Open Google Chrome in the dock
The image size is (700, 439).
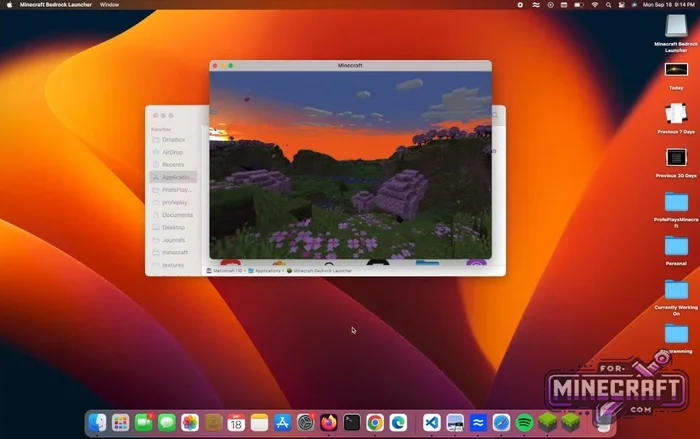(x=375, y=423)
